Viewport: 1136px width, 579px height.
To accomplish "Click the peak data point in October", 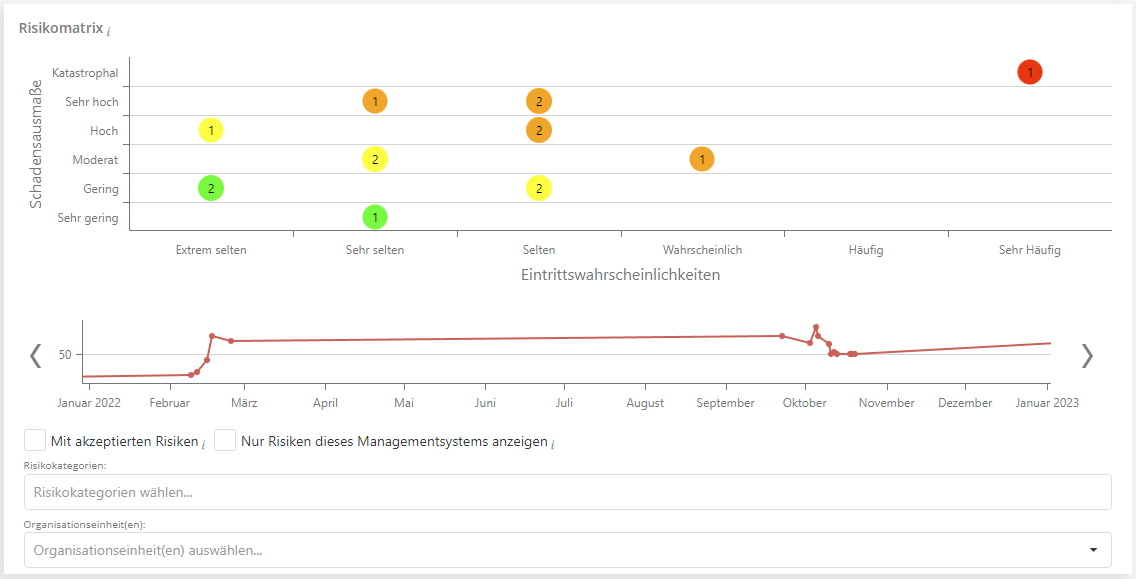I will pos(816,327).
